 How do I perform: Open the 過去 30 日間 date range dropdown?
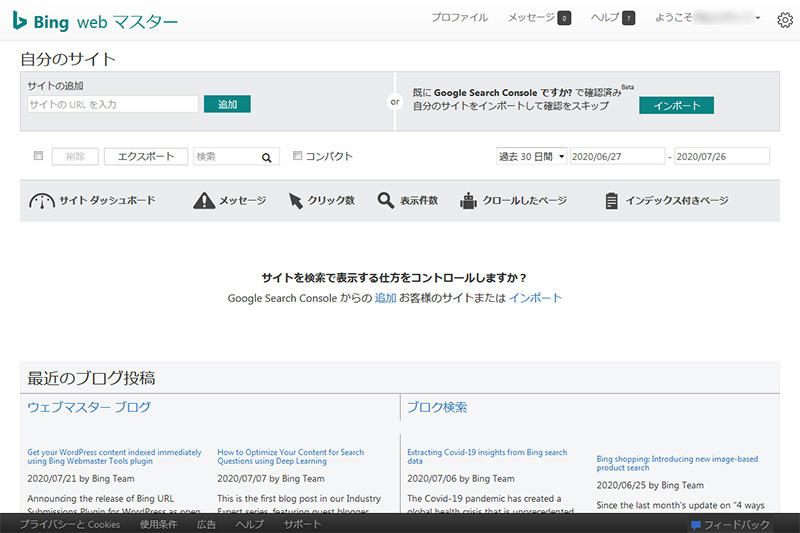click(531, 156)
